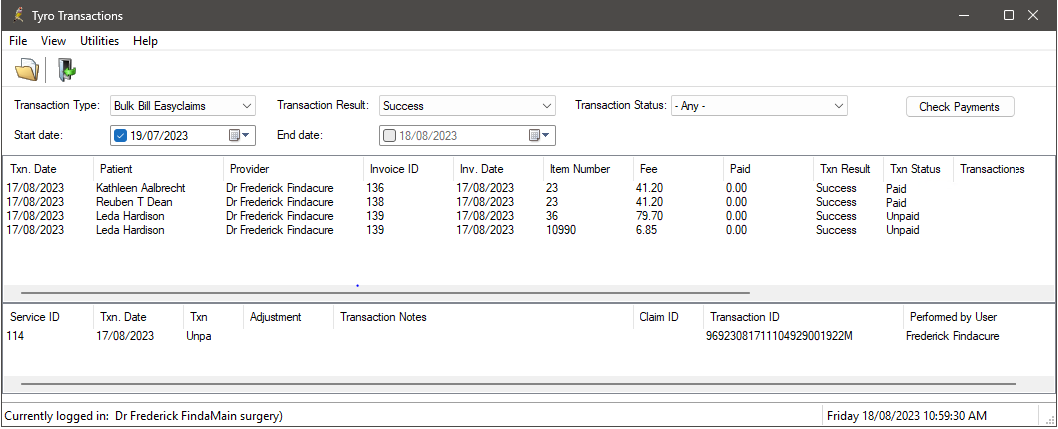This screenshot has width=1058, height=429.
Task: Expand the Transaction Result dropdown
Action: 547,106
